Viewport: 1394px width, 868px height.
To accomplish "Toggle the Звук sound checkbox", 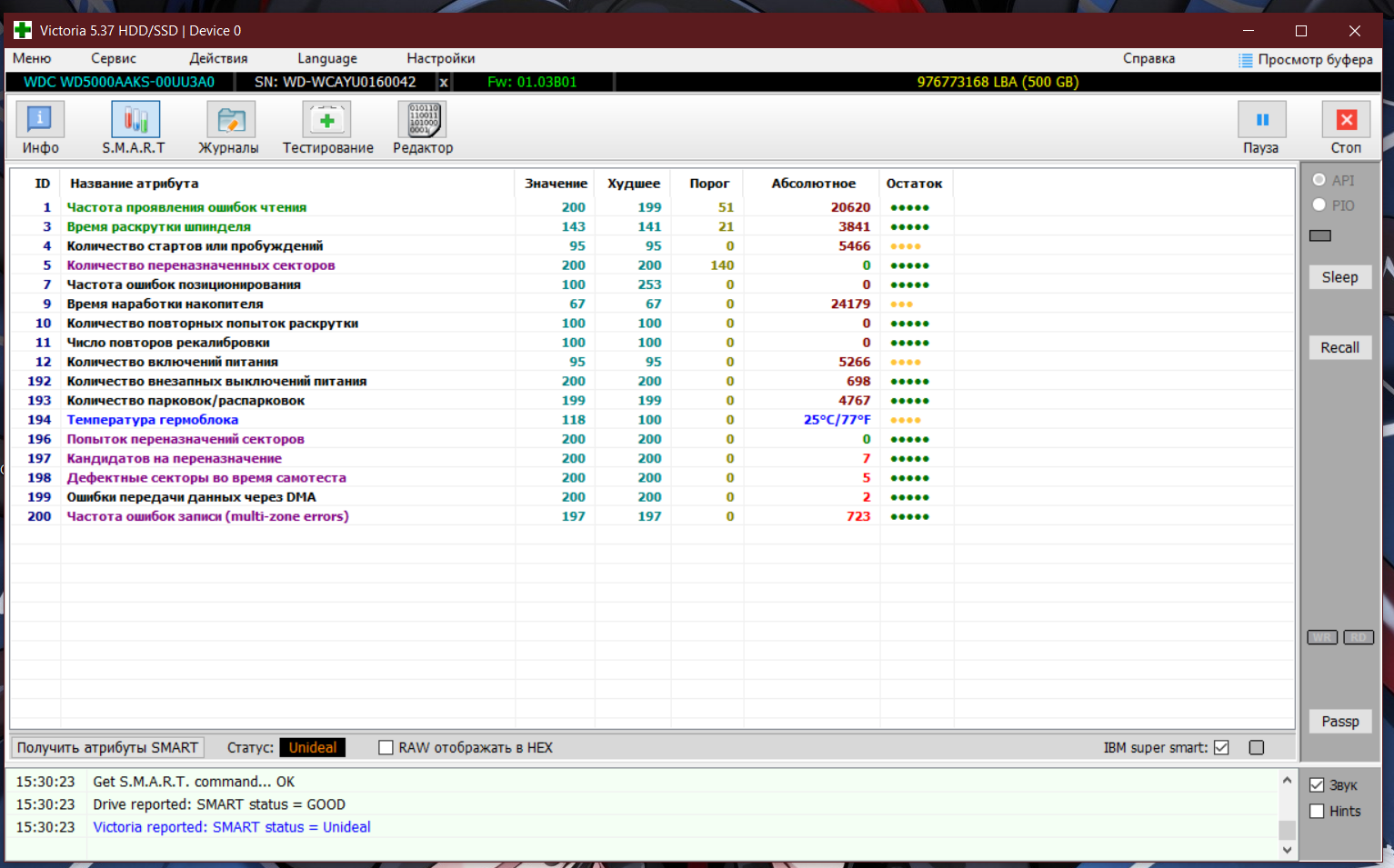I will [x=1317, y=784].
